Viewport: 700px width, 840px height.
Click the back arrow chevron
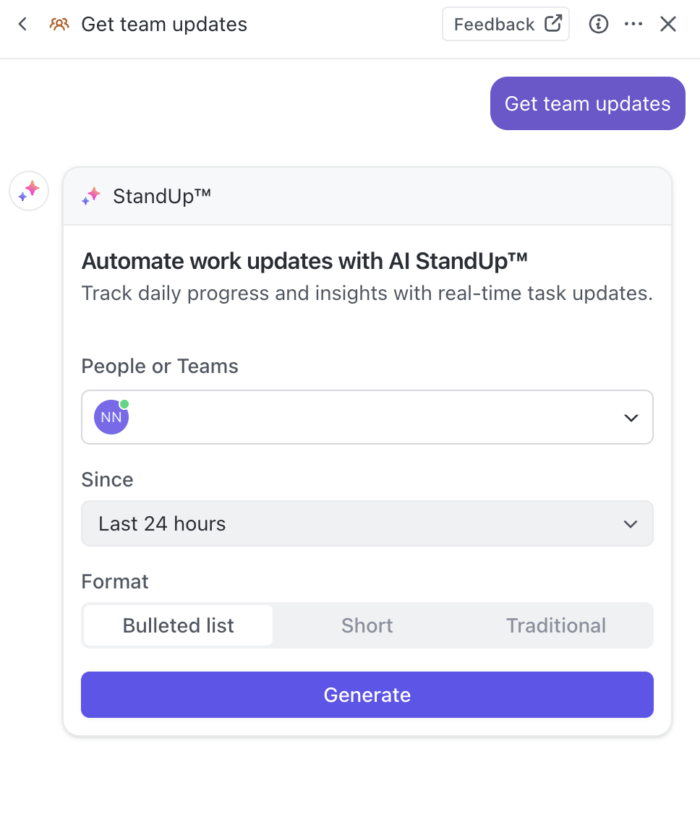pos(23,24)
